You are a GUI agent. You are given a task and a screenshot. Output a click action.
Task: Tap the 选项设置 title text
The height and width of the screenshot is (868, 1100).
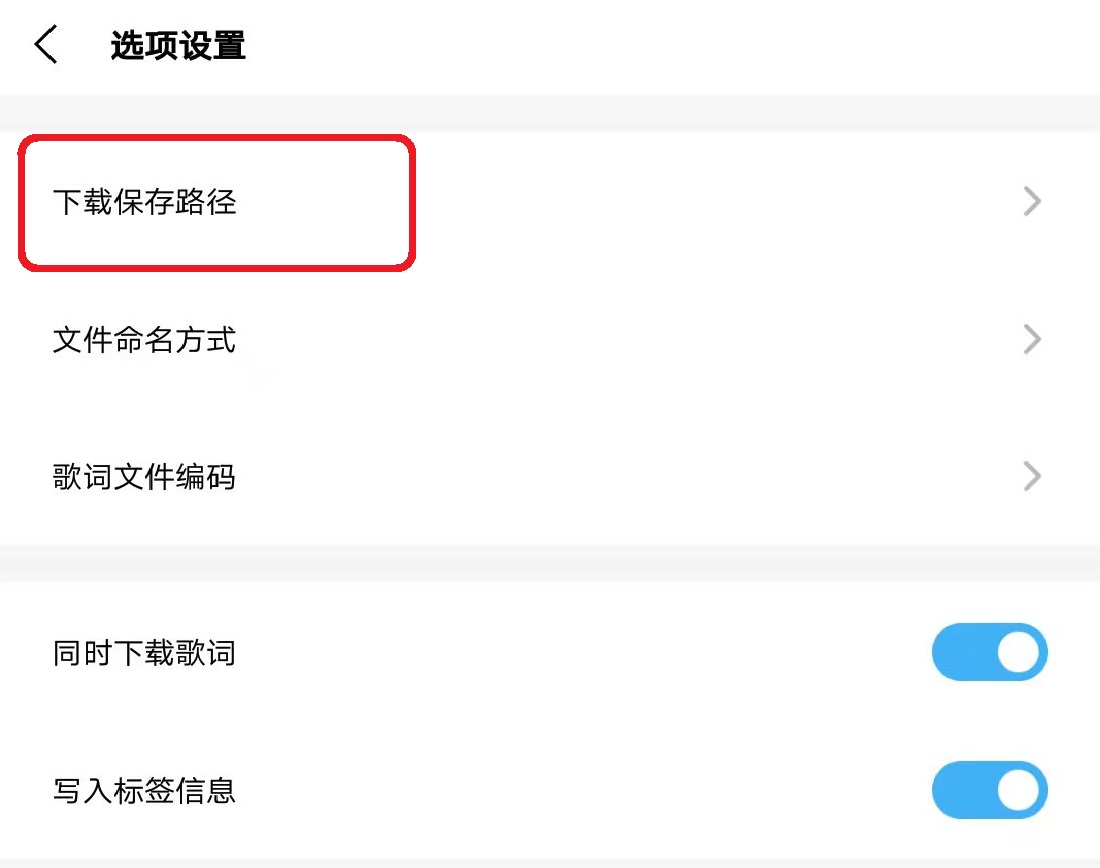tap(178, 45)
